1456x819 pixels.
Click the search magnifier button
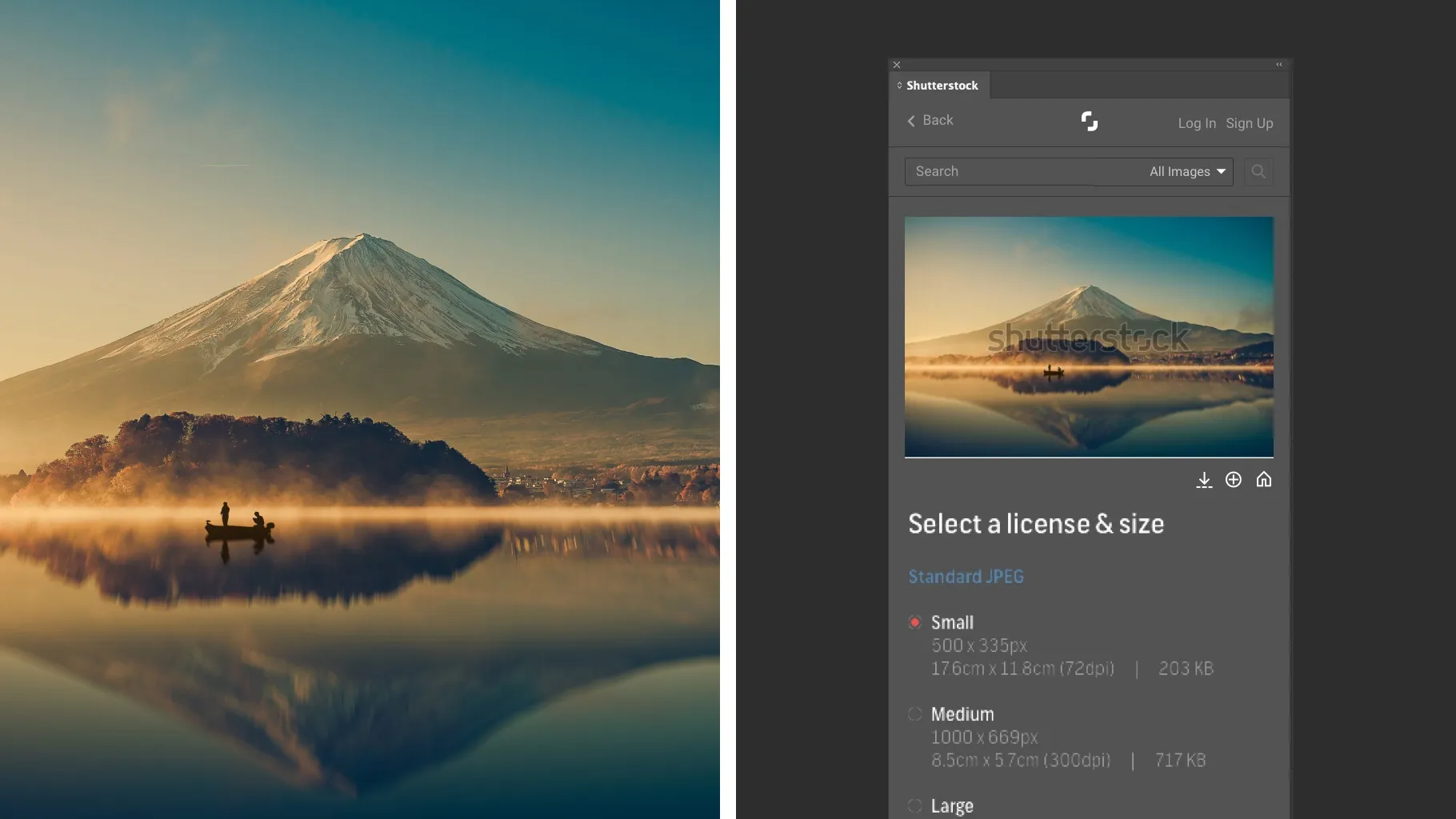click(x=1258, y=171)
